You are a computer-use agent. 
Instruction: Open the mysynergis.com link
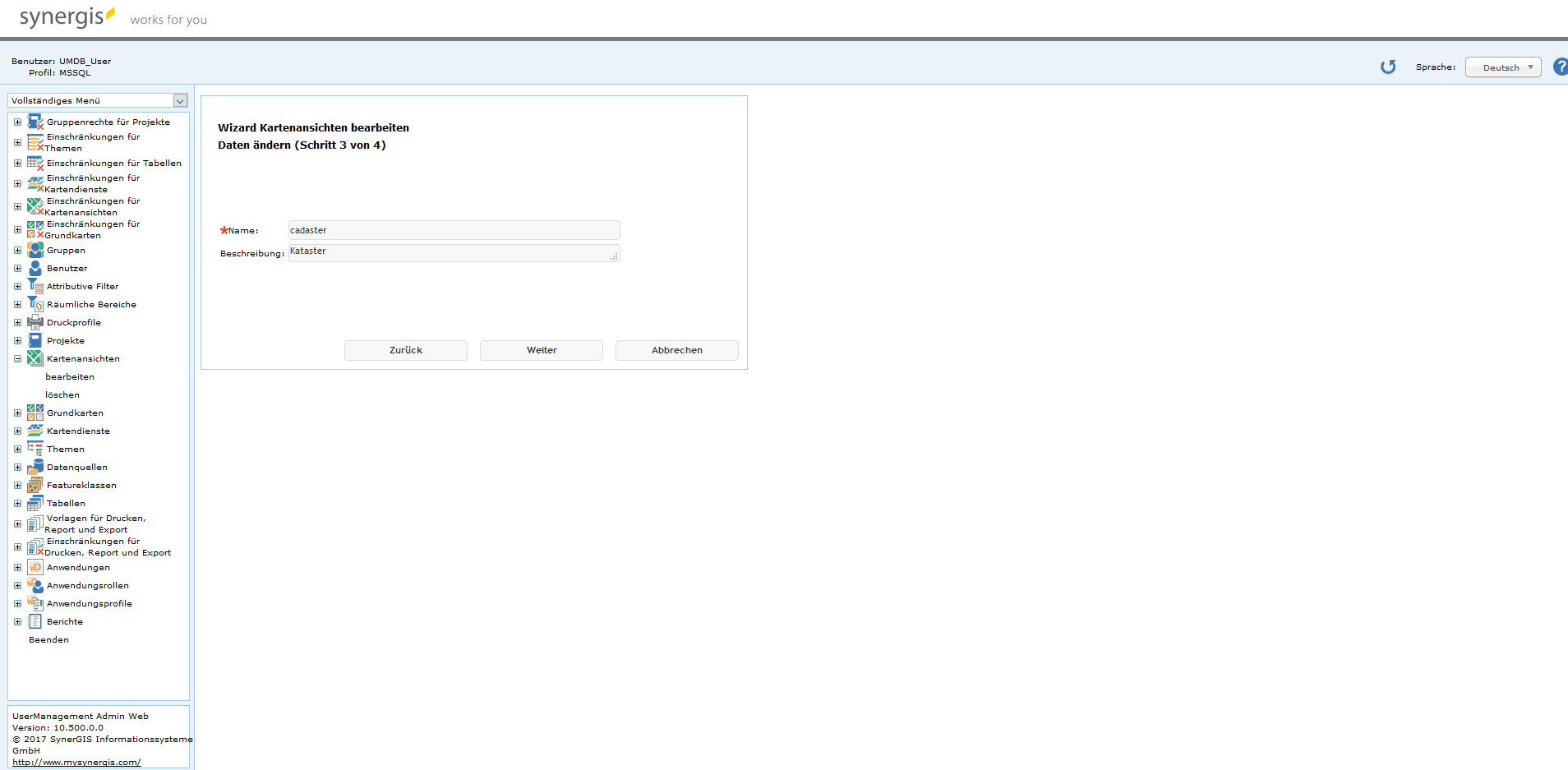pyautogui.click(x=76, y=762)
